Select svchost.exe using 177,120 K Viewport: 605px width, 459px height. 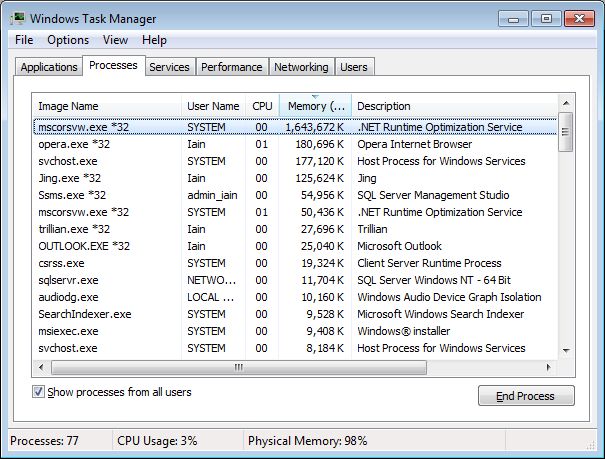pyautogui.click(x=296, y=161)
